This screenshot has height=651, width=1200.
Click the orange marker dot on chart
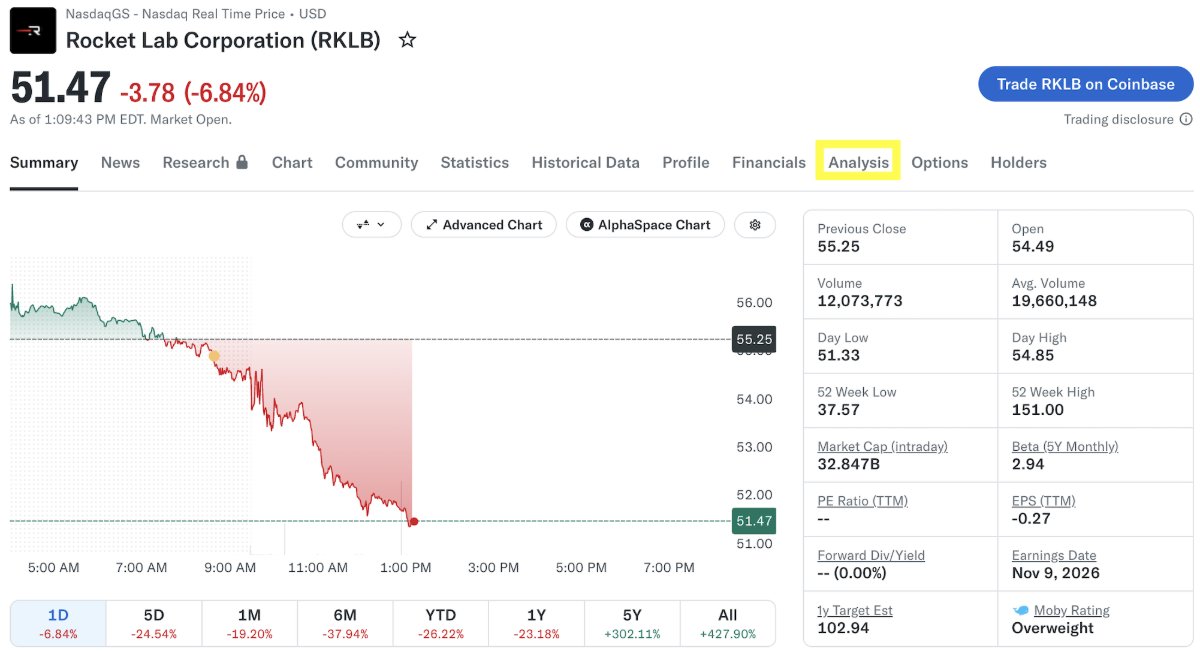point(214,355)
